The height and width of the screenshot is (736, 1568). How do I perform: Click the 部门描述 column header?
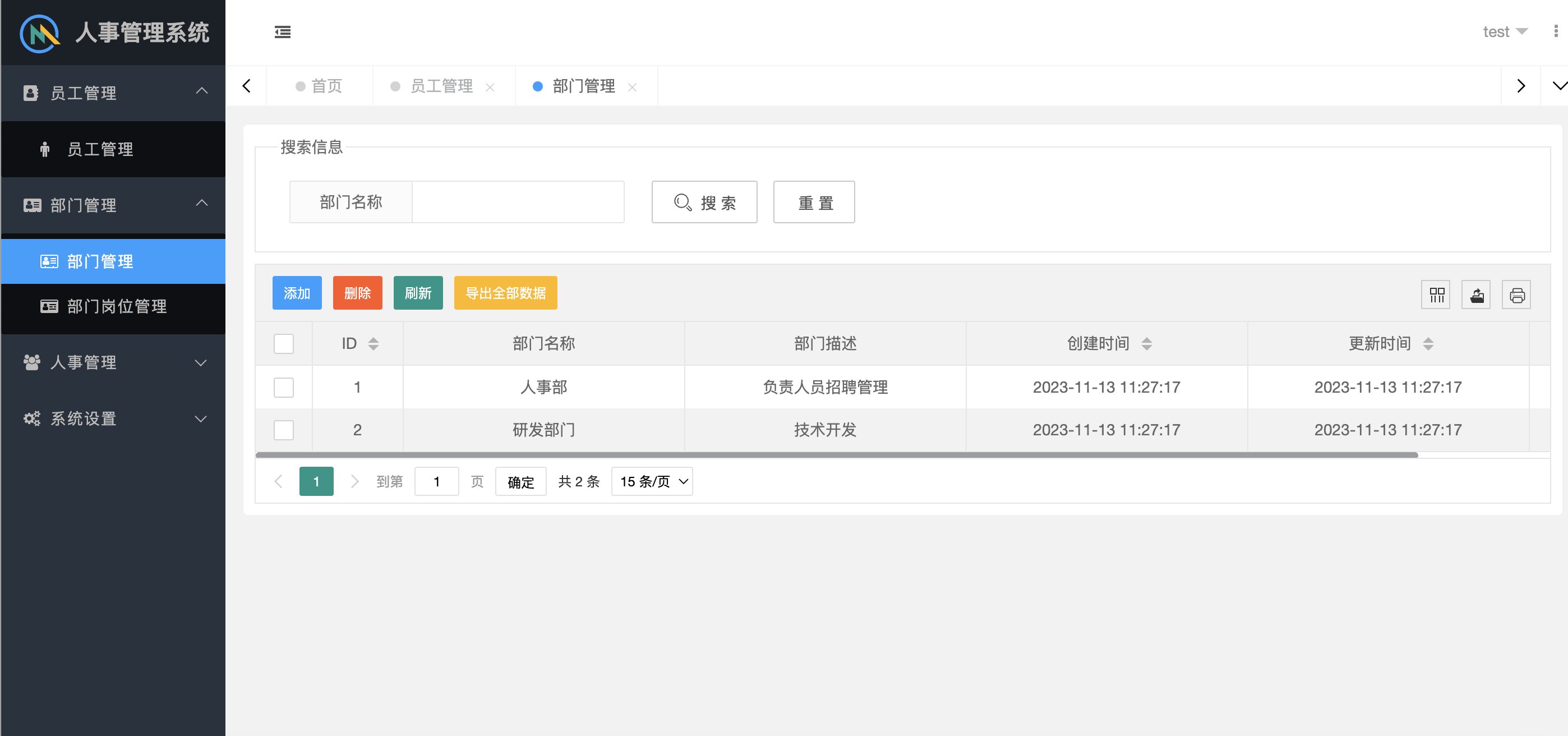pyautogui.click(x=825, y=343)
